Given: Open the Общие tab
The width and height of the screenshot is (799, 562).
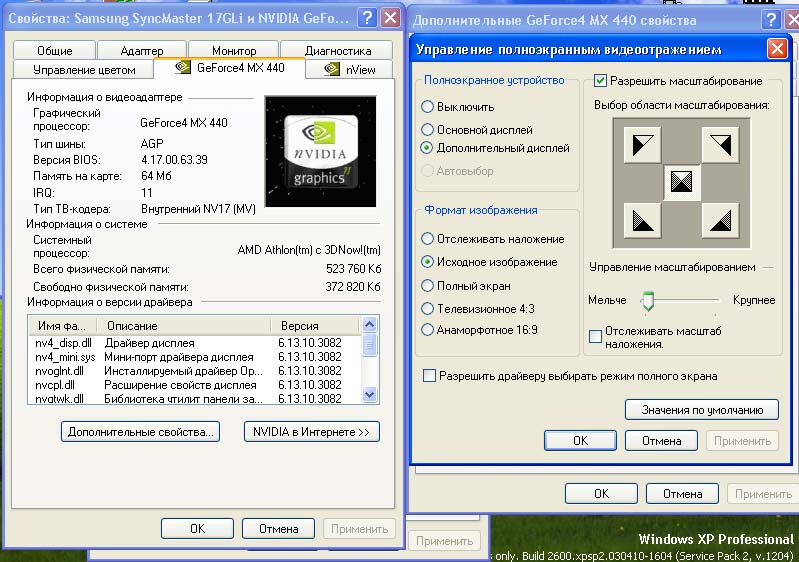Looking at the screenshot, I should tap(55, 50).
